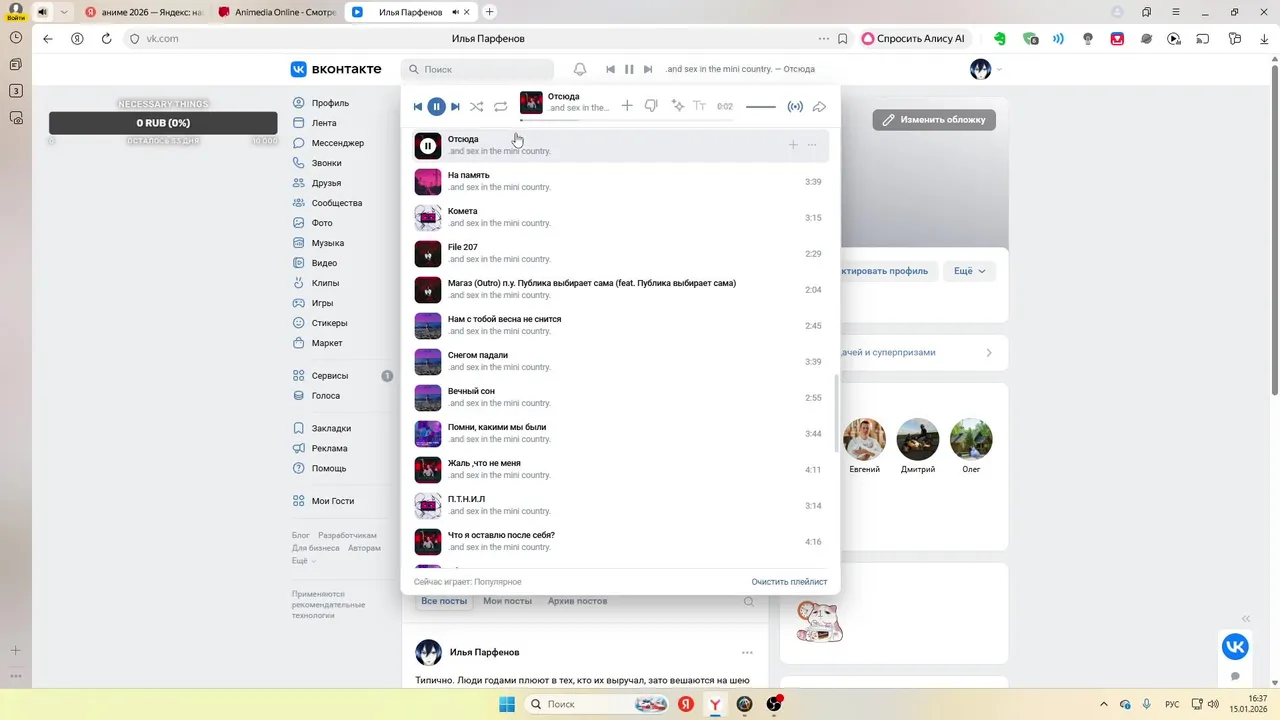Dislike current track with thumbs down icon
Image resolution: width=1280 pixels, height=720 pixels.
[x=651, y=106]
